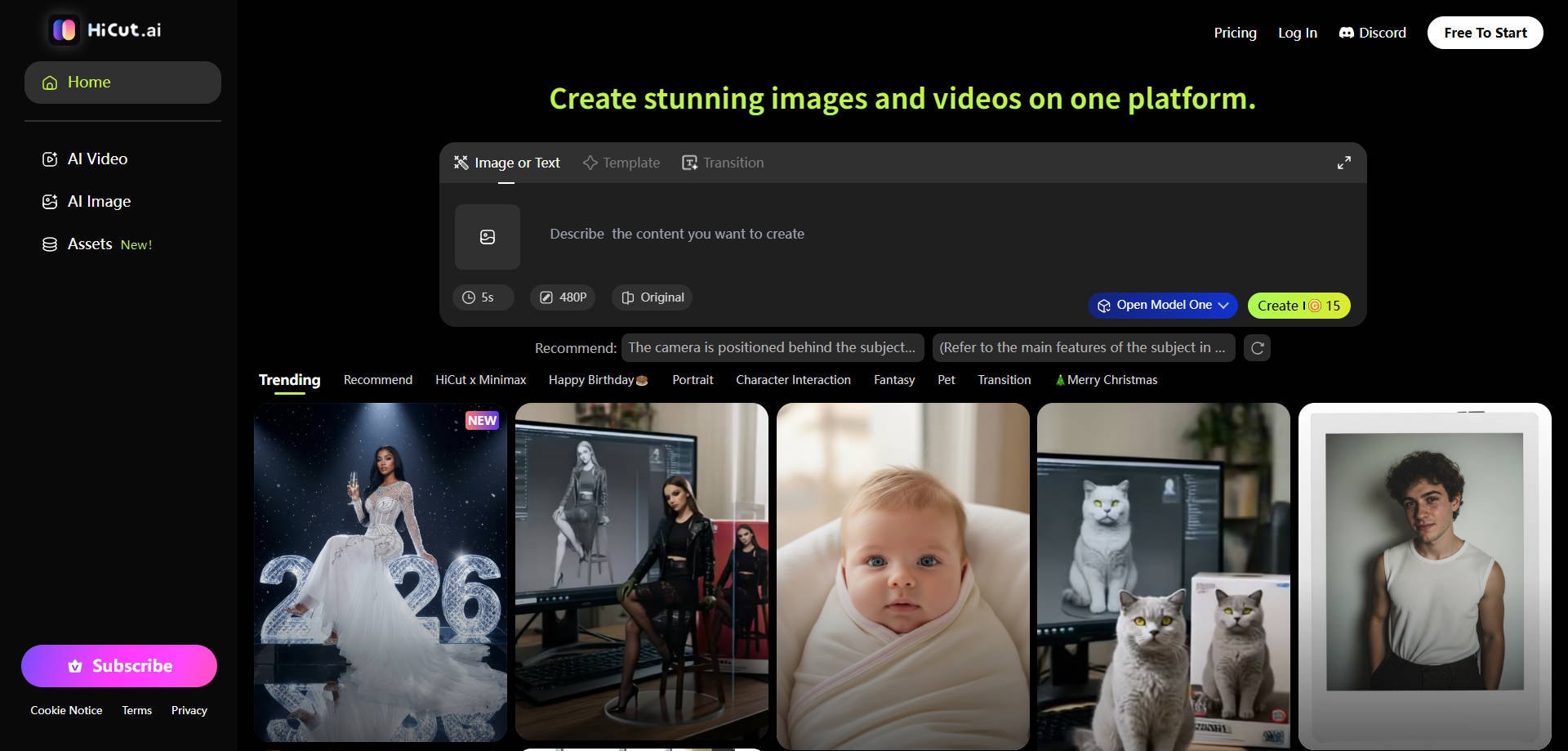The image size is (1568, 751).
Task: Click the resolution icon beside 480P
Action: point(546,297)
